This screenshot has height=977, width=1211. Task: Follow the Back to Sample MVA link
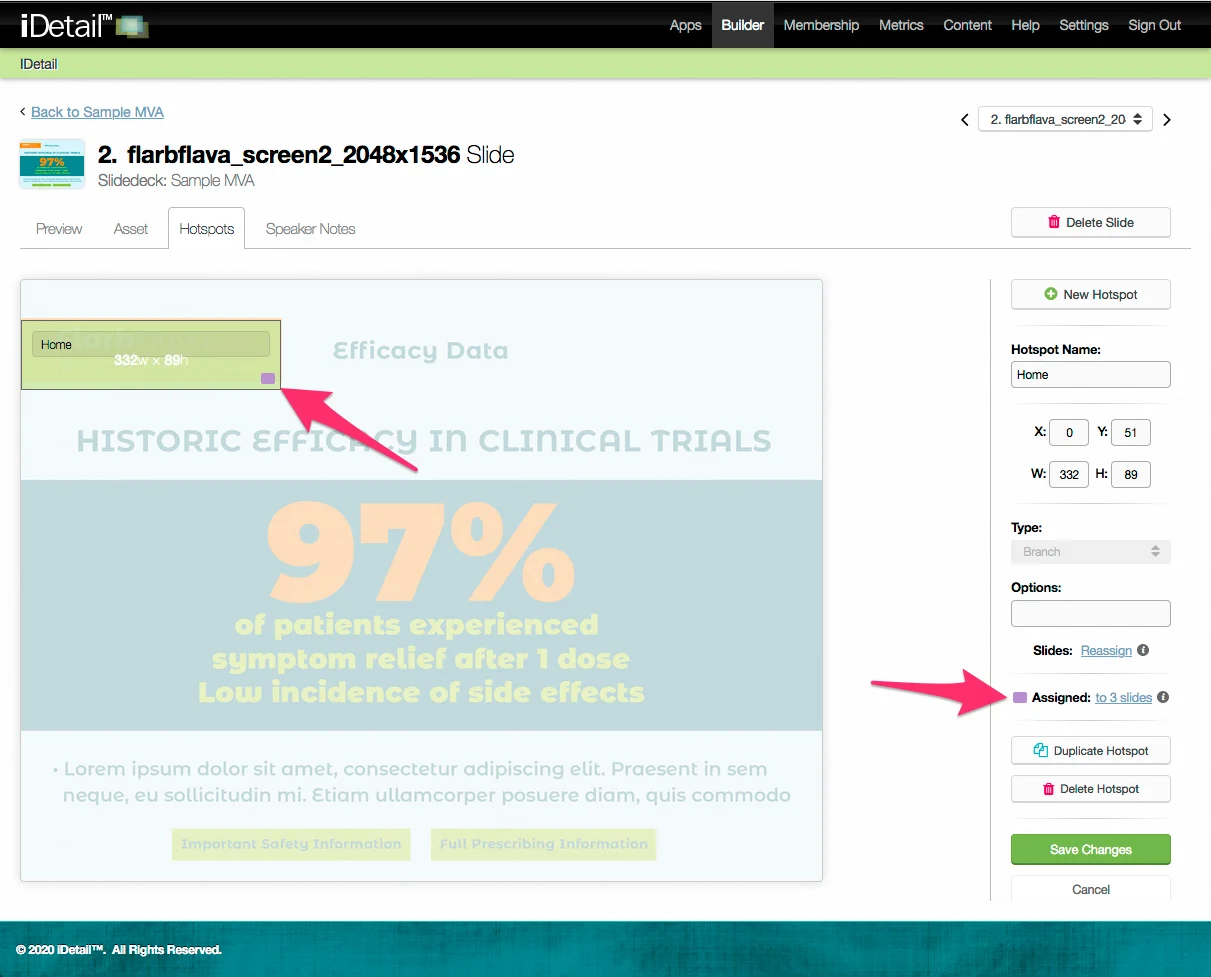[97, 112]
